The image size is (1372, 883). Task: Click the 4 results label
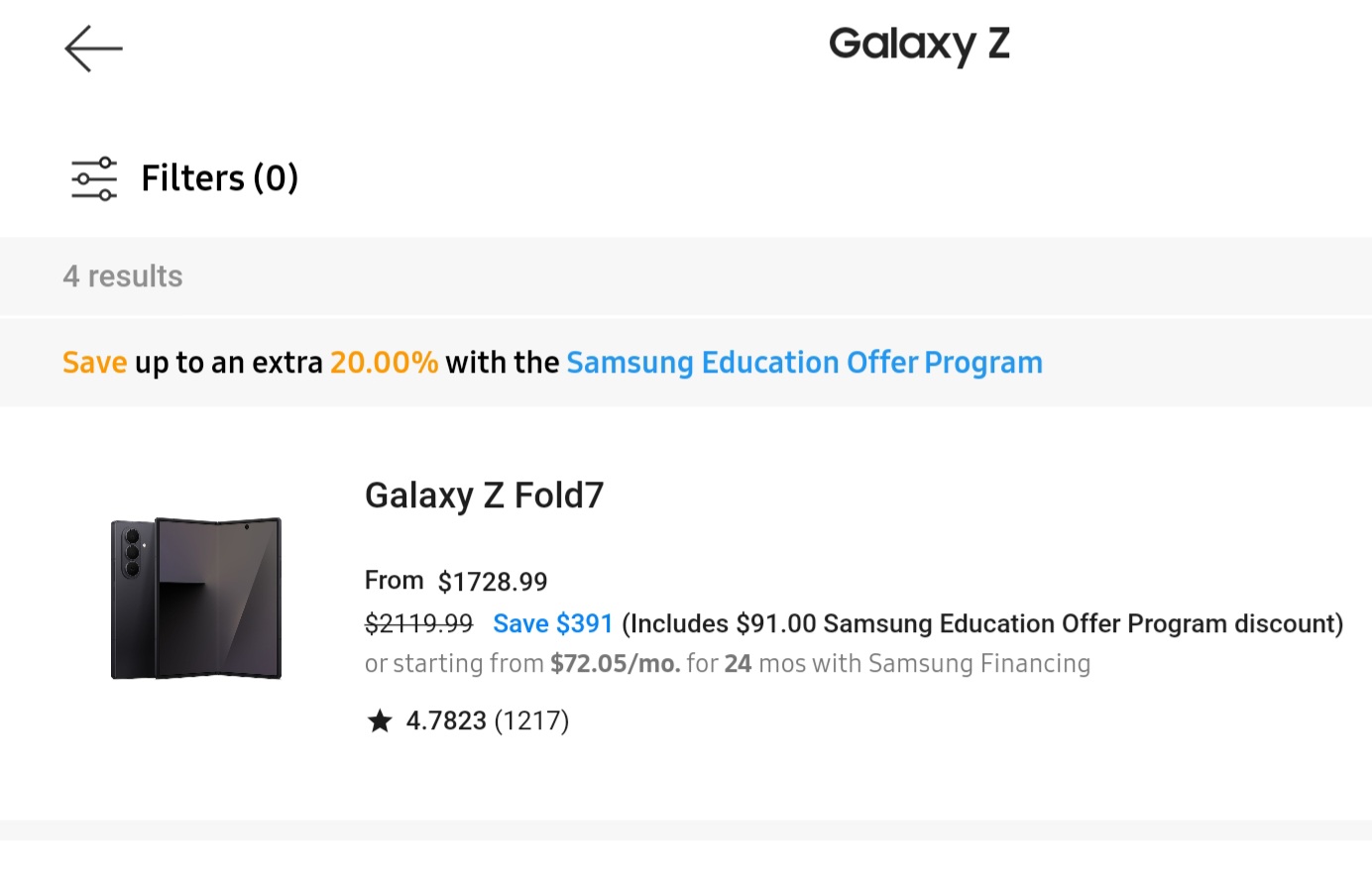pyautogui.click(x=122, y=276)
